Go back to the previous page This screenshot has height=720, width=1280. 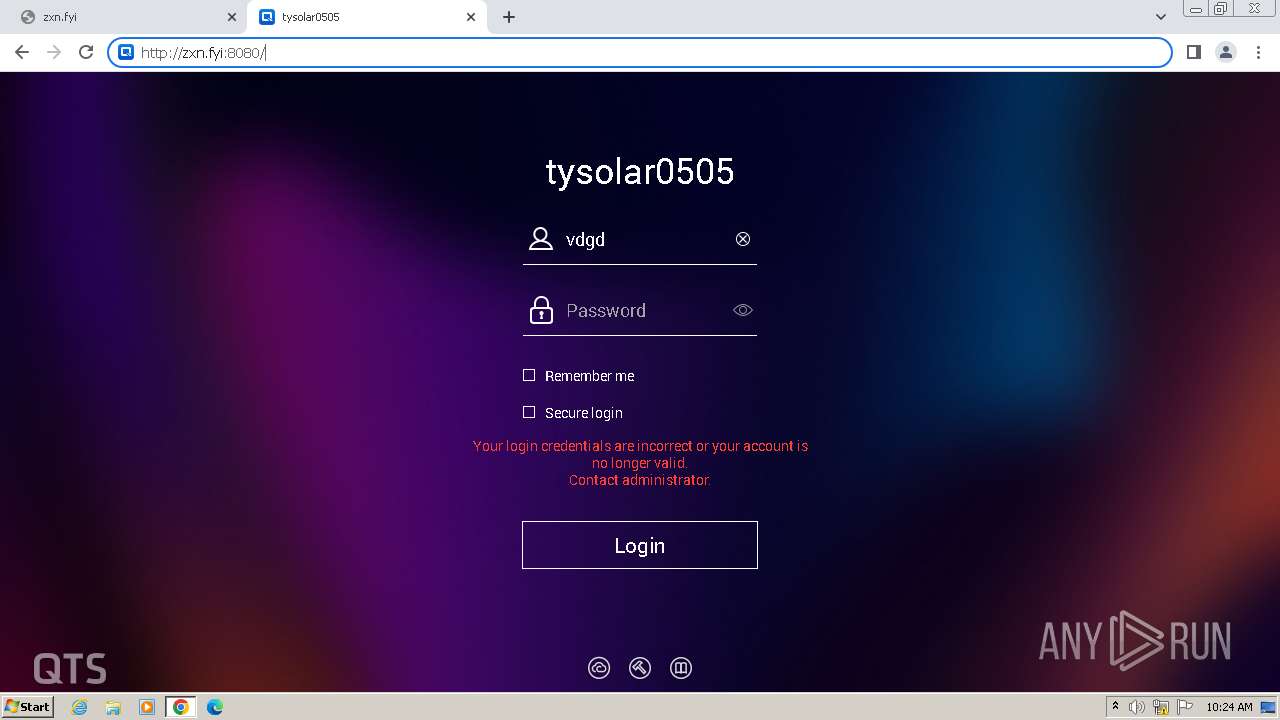click(22, 52)
